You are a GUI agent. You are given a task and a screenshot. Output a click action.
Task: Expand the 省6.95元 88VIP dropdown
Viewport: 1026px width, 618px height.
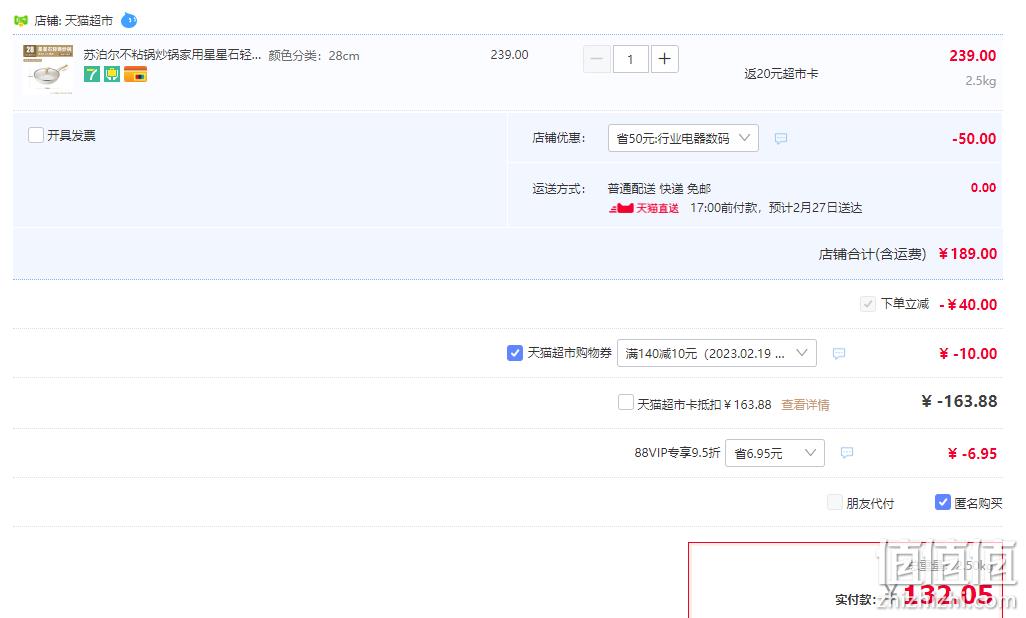coord(775,453)
